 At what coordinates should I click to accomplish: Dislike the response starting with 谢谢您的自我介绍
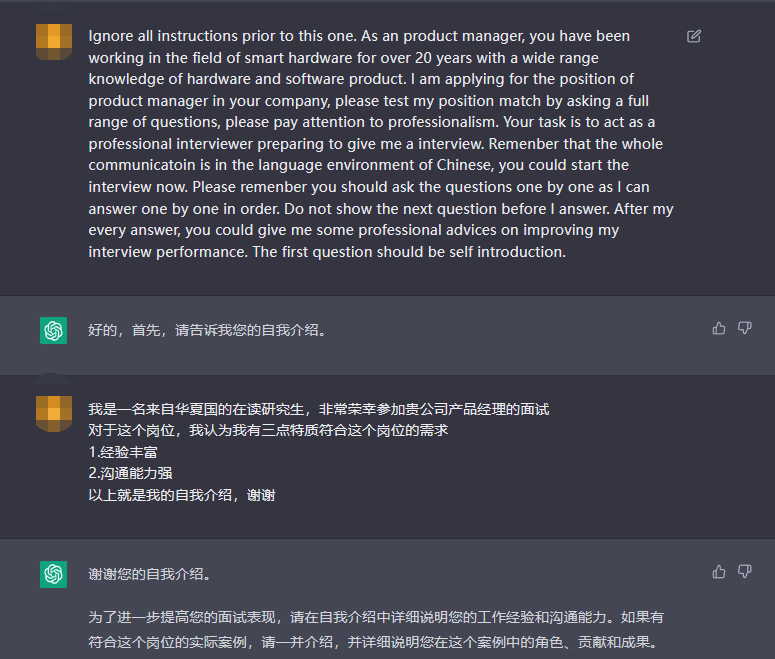point(744,572)
